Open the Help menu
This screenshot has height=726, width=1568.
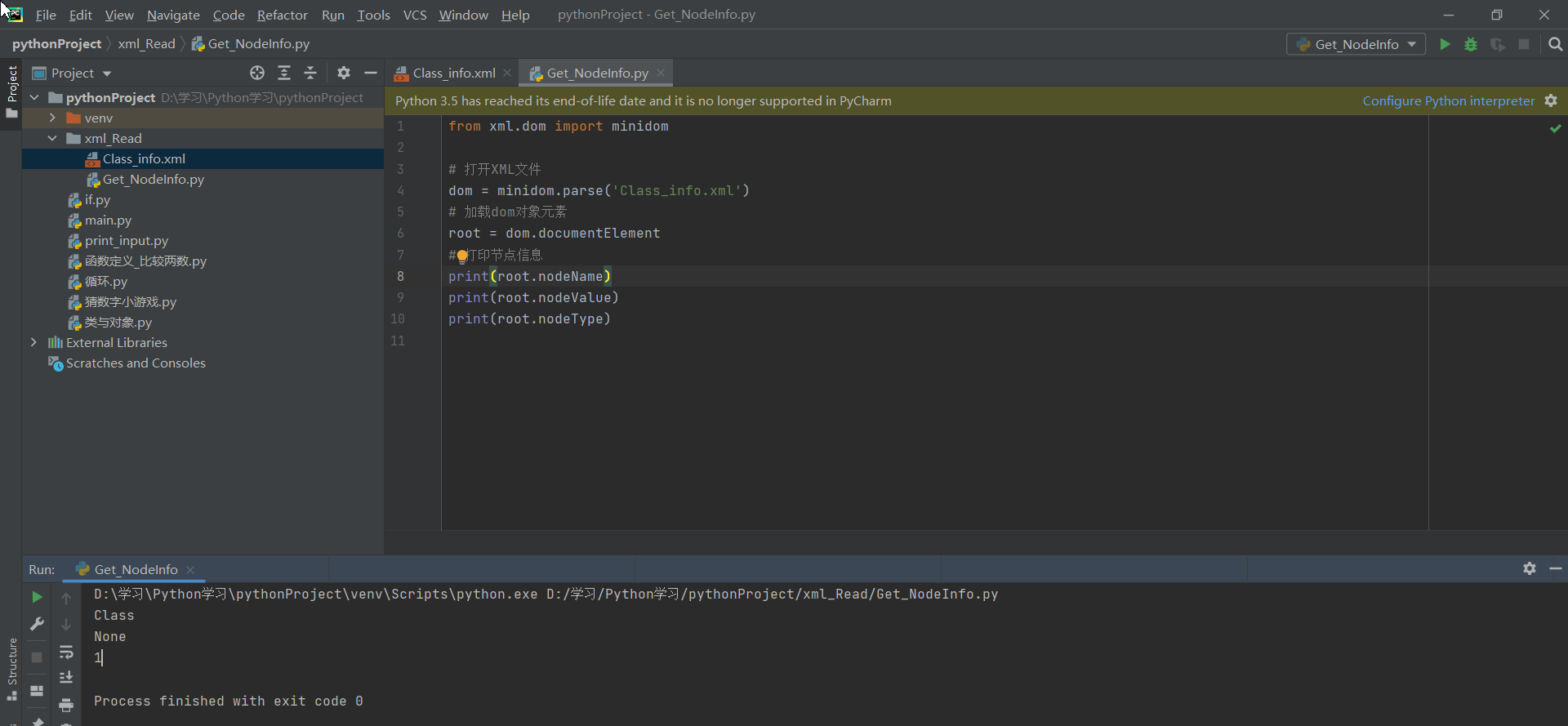coord(514,15)
